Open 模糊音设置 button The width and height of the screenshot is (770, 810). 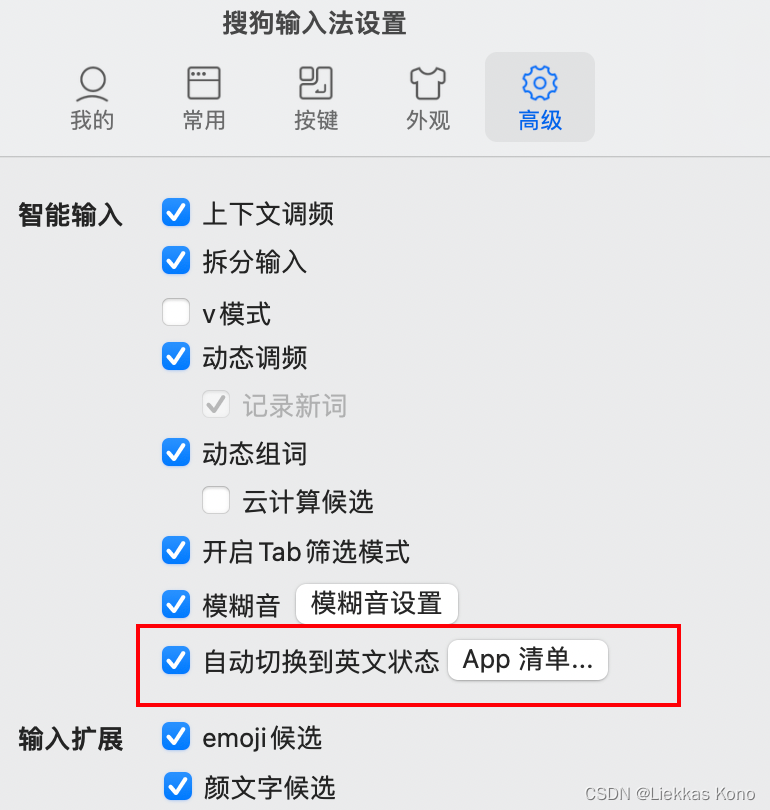click(377, 603)
